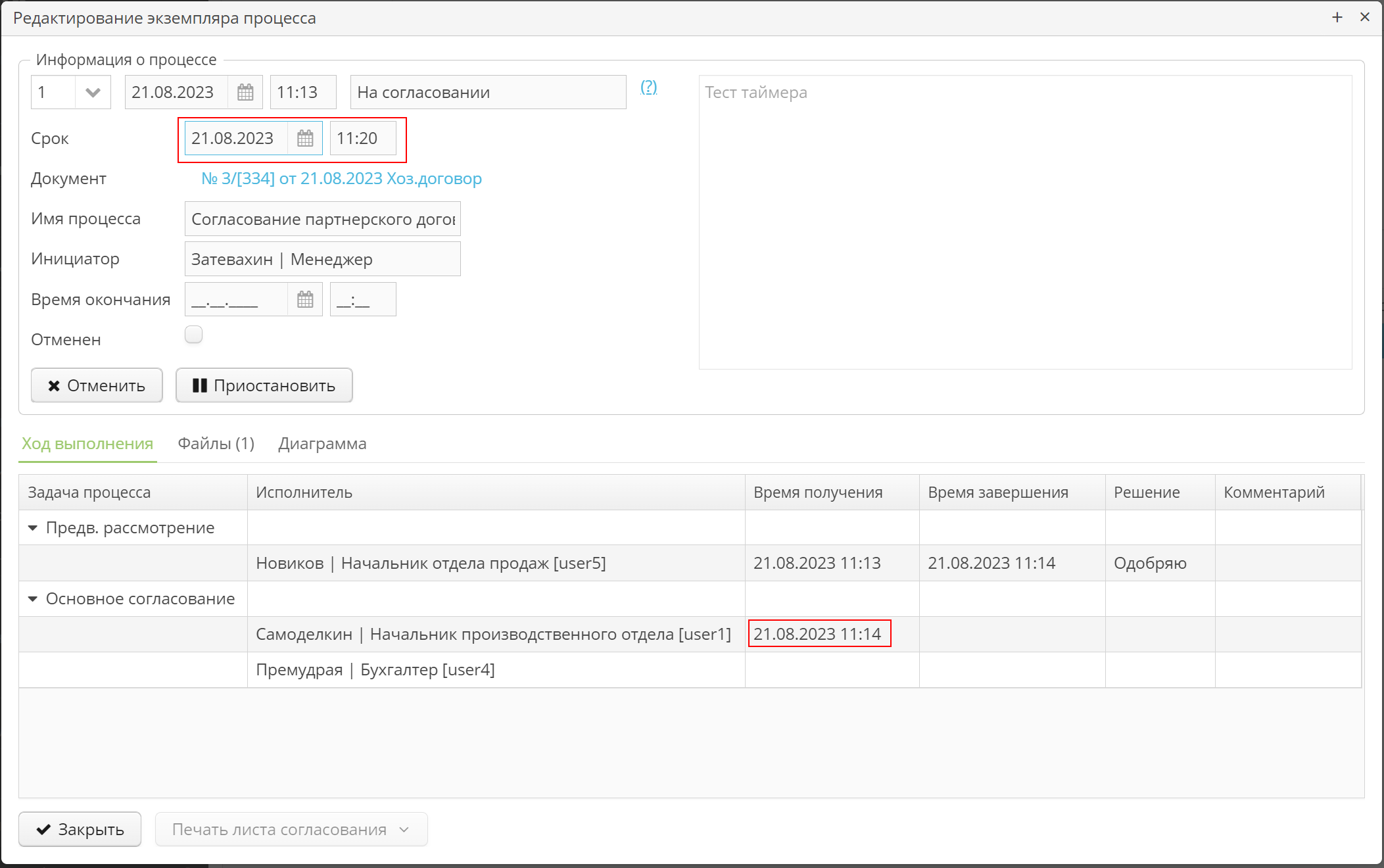The image size is (1384, 868).
Task: Open calendar picker for start date
Action: pyautogui.click(x=245, y=92)
